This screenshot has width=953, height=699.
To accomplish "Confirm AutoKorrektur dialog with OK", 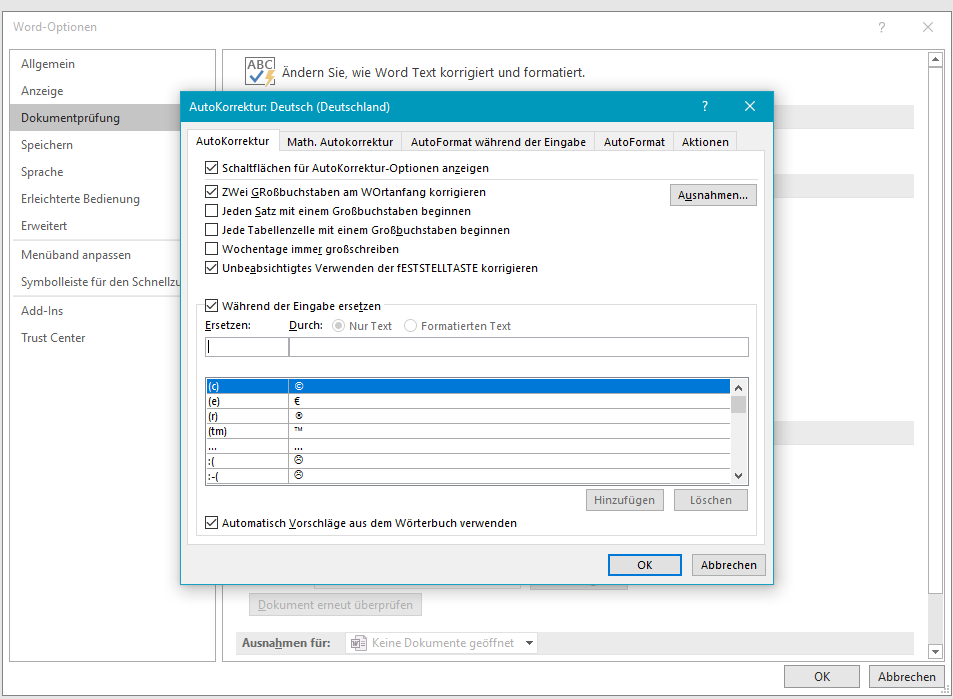I will click(645, 565).
